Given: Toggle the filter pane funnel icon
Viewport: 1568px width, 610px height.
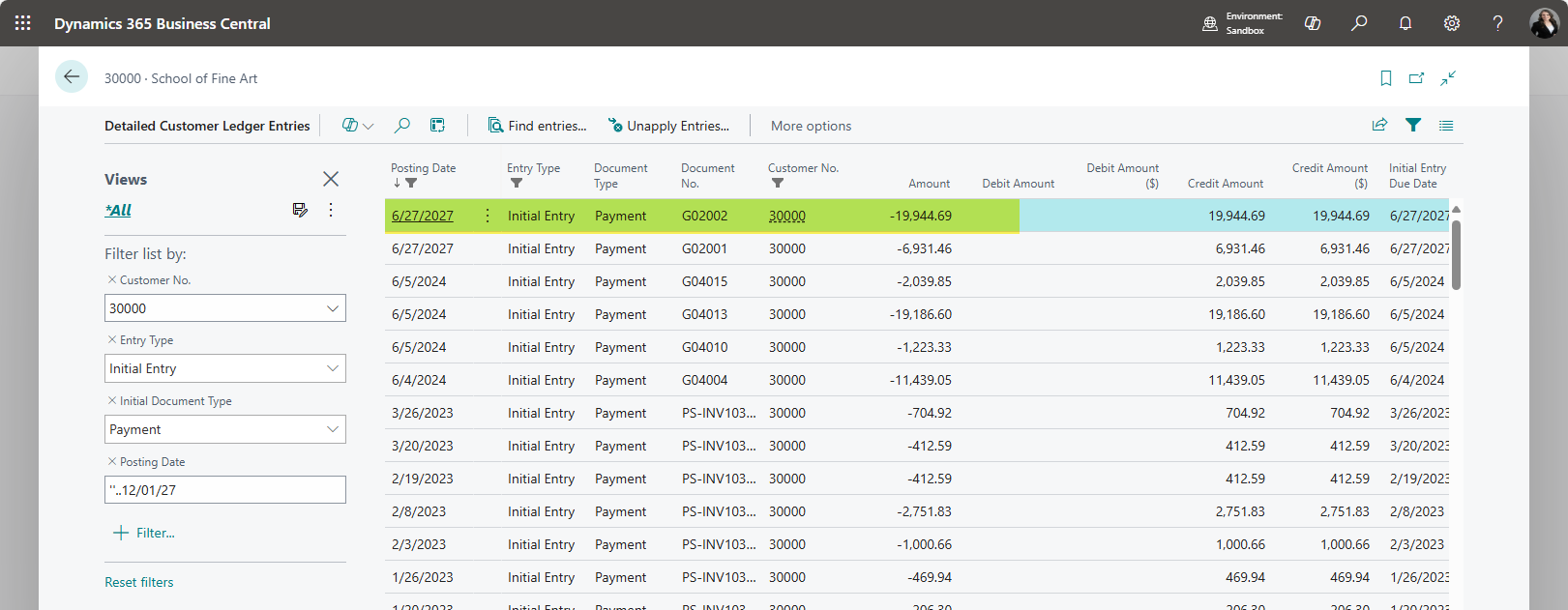Looking at the screenshot, I should (1413, 125).
